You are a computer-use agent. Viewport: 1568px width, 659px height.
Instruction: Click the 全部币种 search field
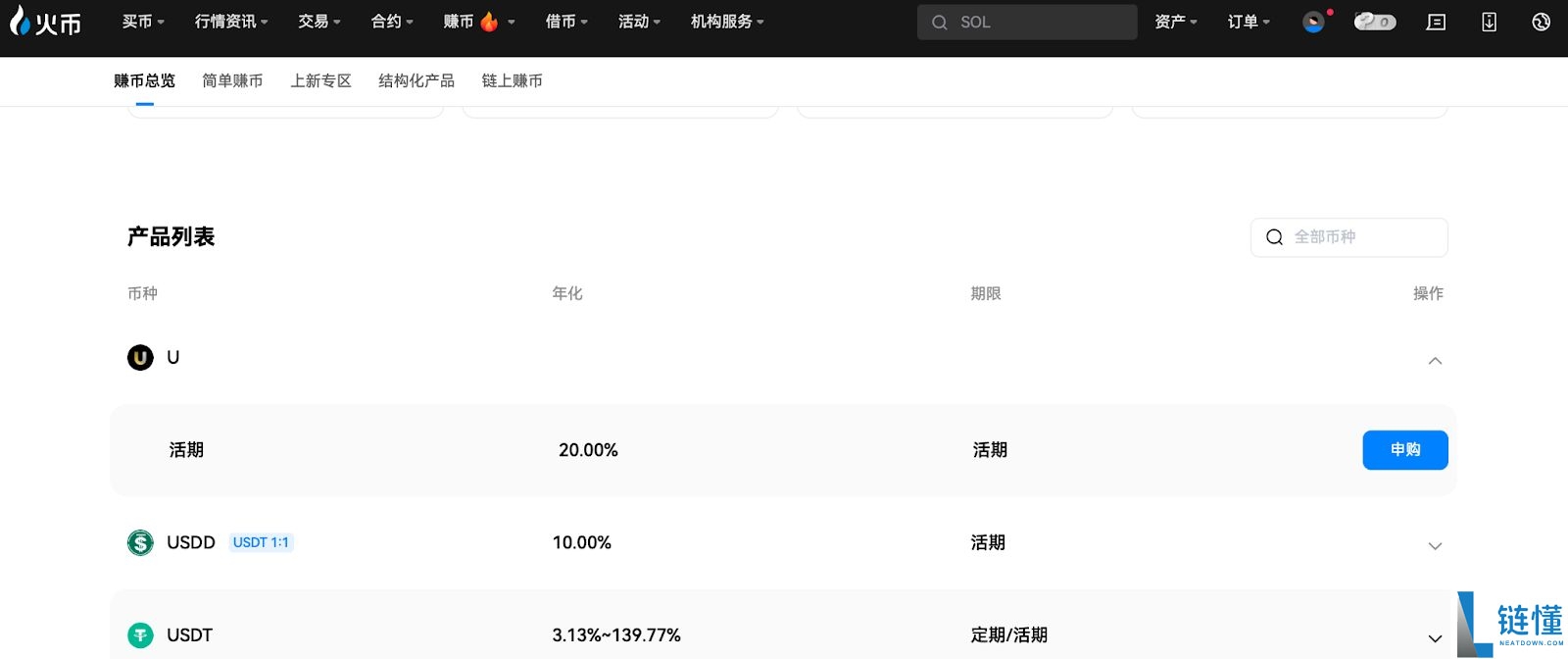(x=1349, y=237)
